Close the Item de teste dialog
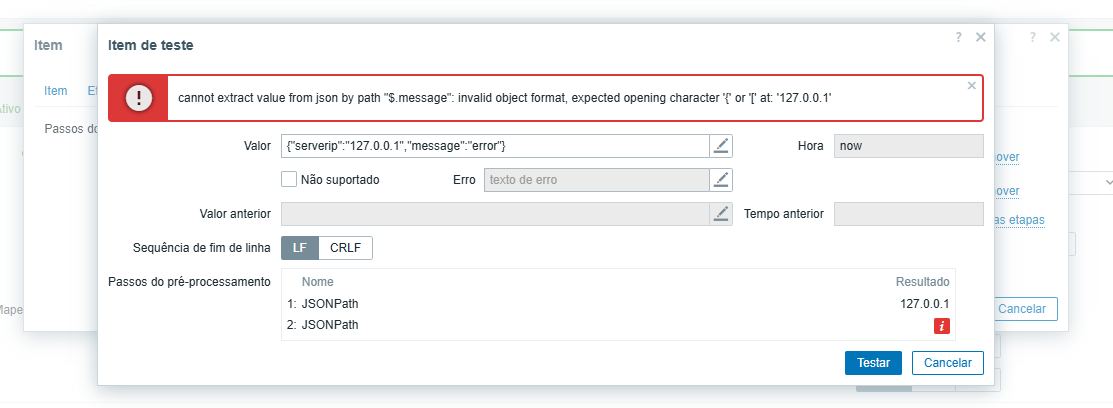Screen dimensions: 1113x408 (981, 37)
